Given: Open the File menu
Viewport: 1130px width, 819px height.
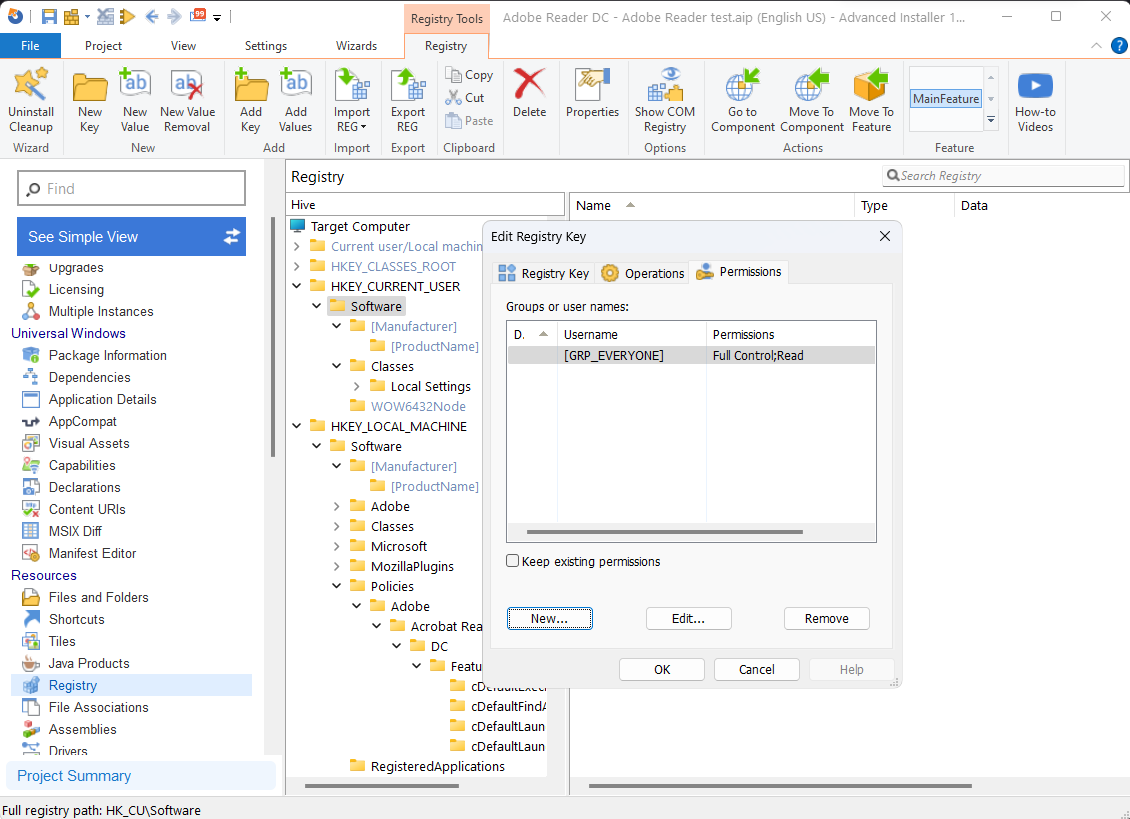Looking at the screenshot, I should tap(30, 45).
